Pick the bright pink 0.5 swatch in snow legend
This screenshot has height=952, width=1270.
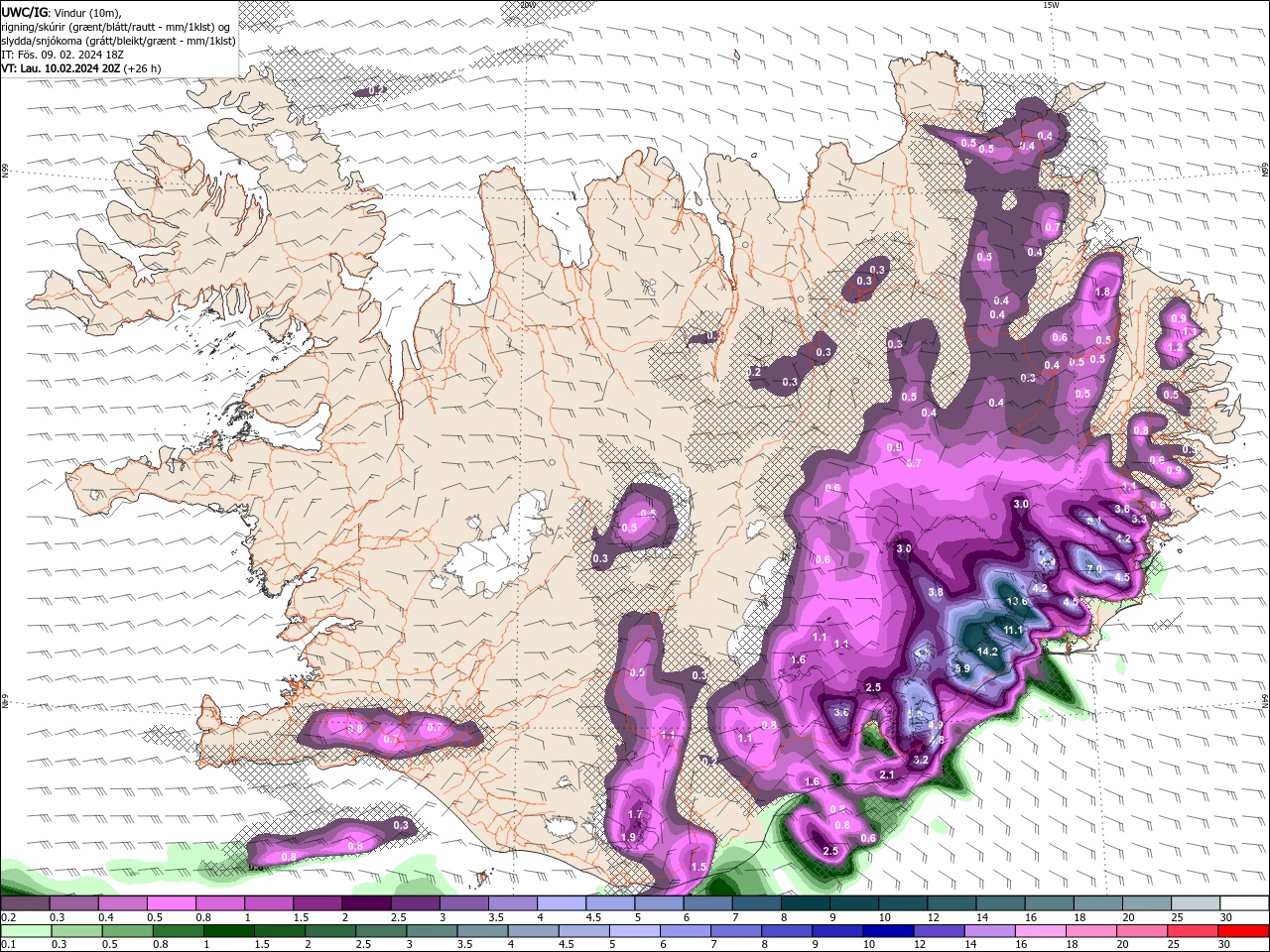pos(172,903)
